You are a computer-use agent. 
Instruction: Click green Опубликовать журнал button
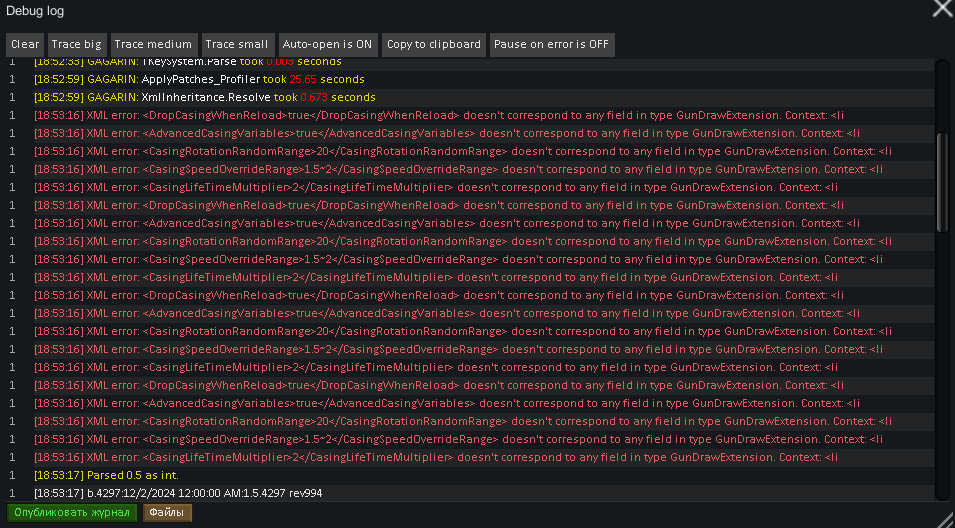[72, 513]
